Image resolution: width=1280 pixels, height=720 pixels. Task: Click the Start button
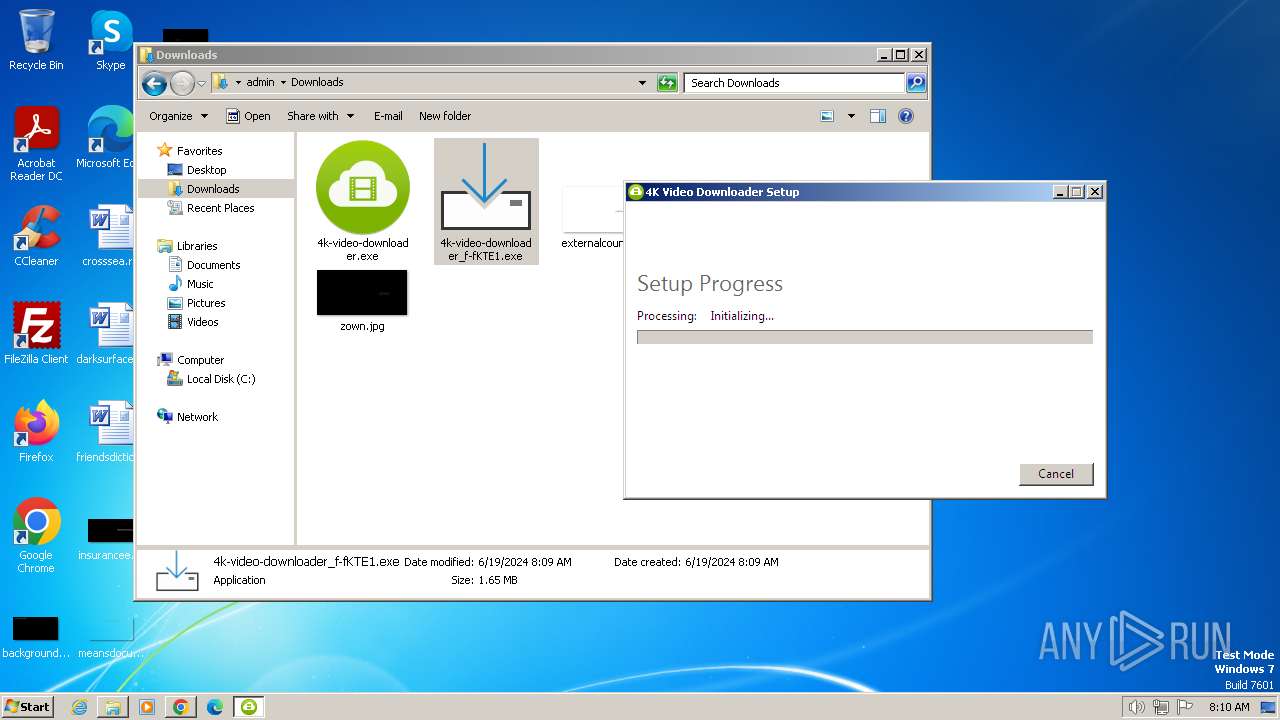[x=28, y=707]
